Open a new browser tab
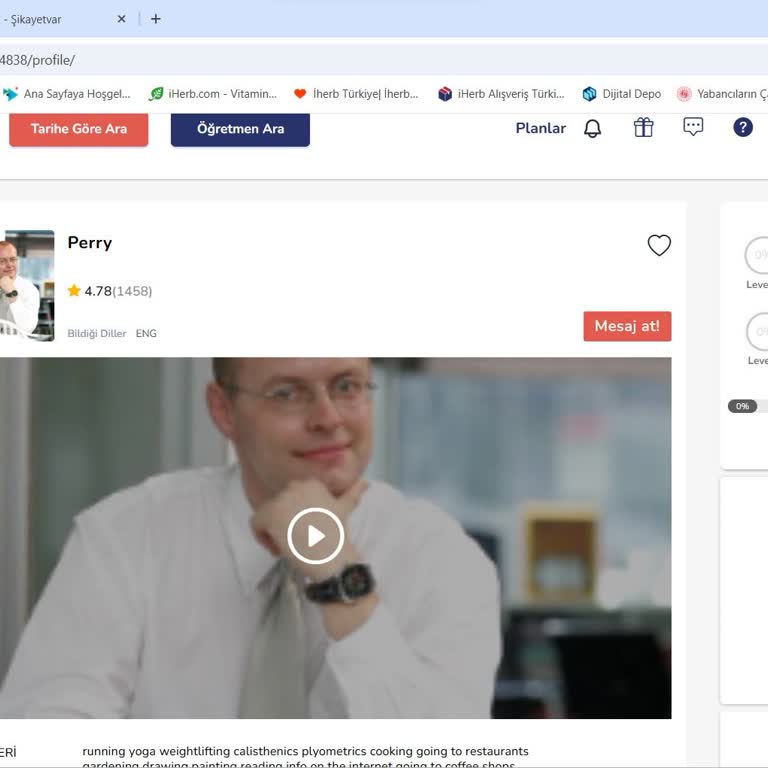This screenshot has height=768, width=768. tap(156, 19)
